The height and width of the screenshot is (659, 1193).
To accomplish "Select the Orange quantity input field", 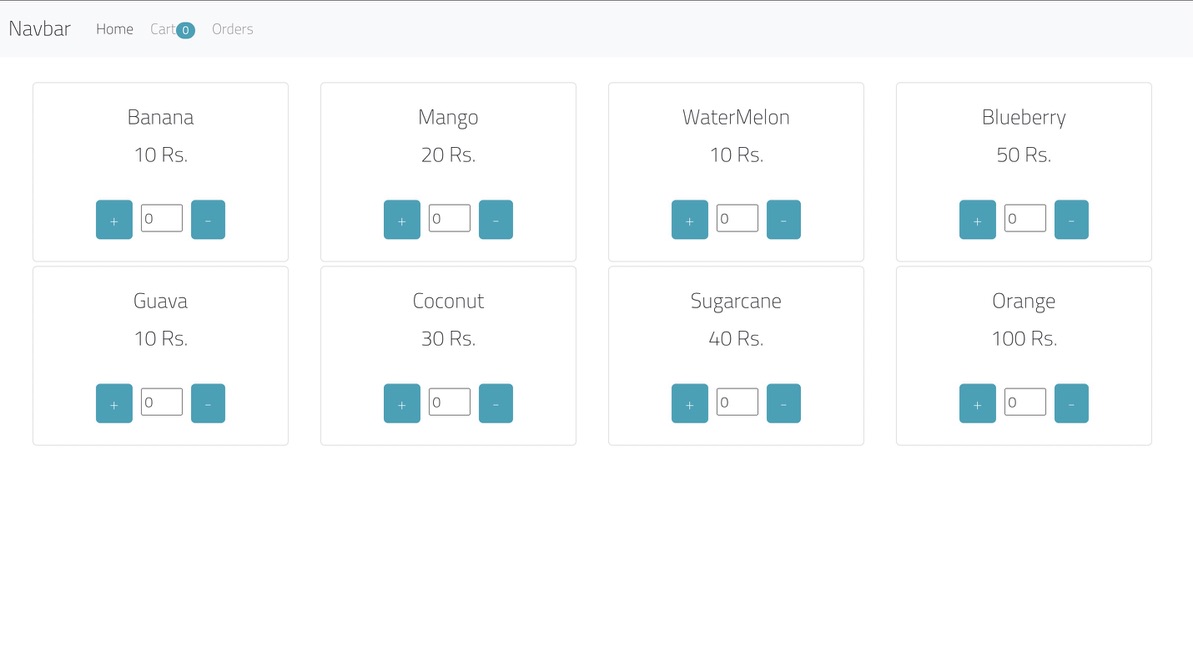I will point(1024,402).
